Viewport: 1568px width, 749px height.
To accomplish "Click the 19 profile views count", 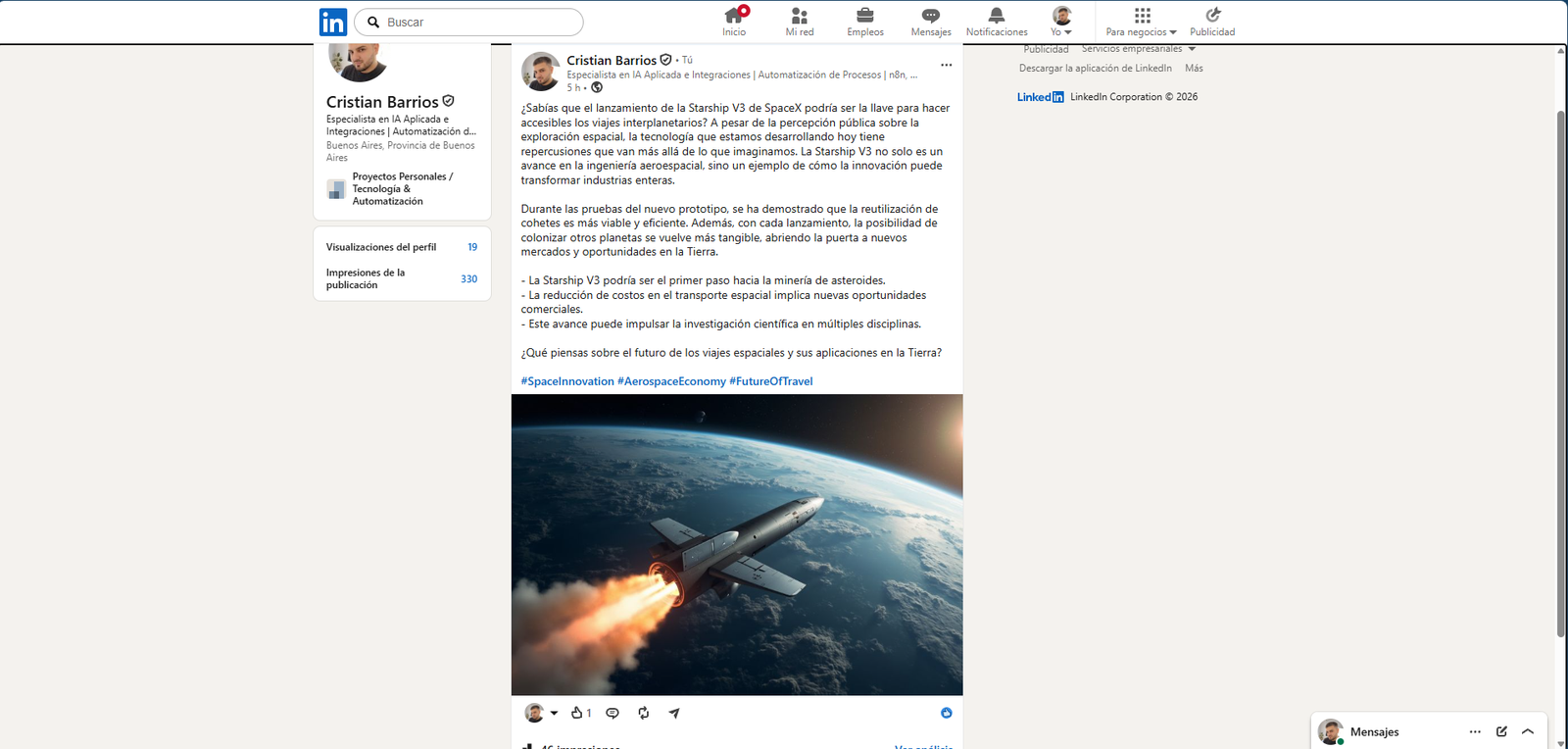I will (x=472, y=247).
